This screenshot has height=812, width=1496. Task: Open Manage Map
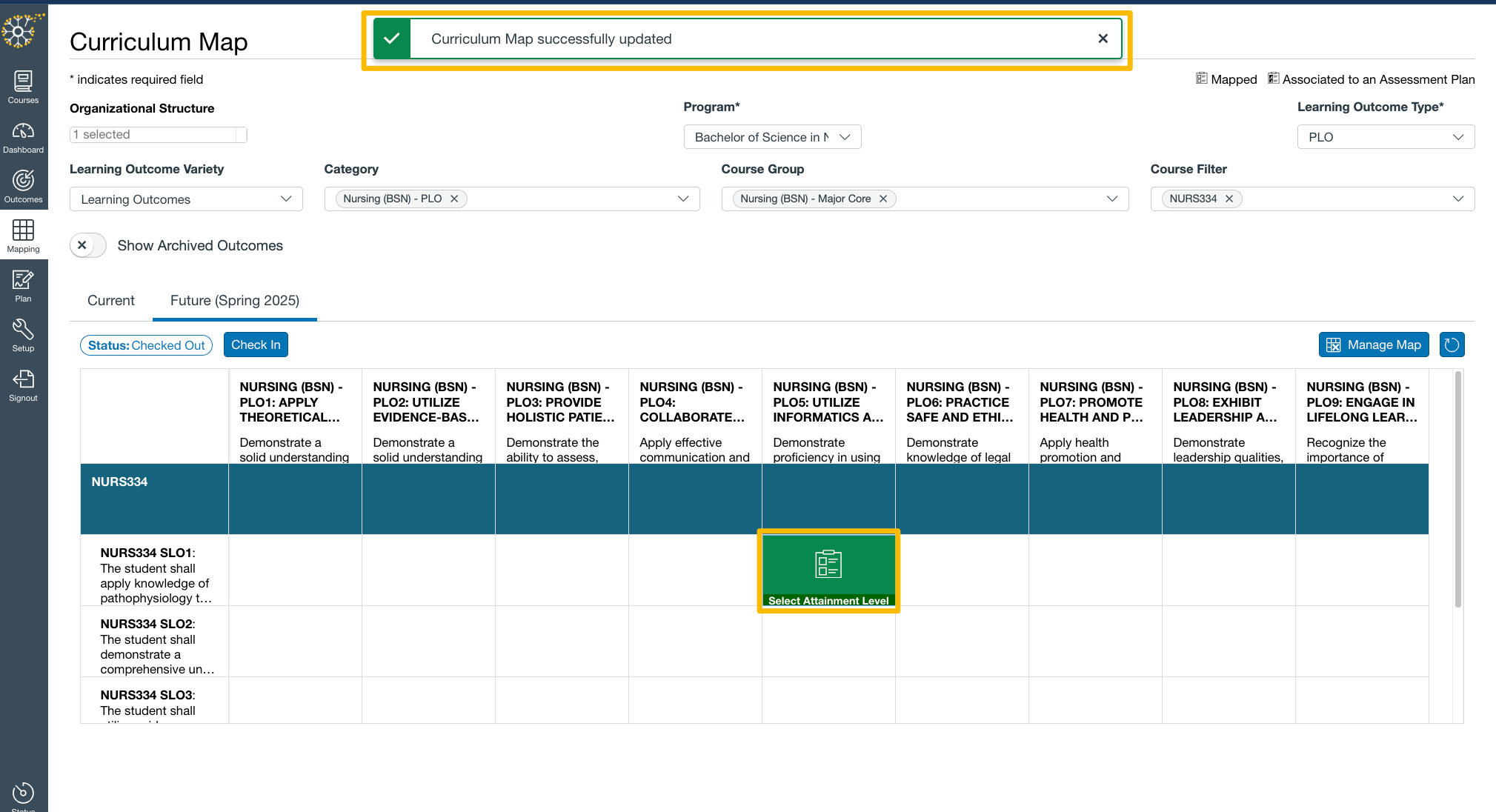1373,345
